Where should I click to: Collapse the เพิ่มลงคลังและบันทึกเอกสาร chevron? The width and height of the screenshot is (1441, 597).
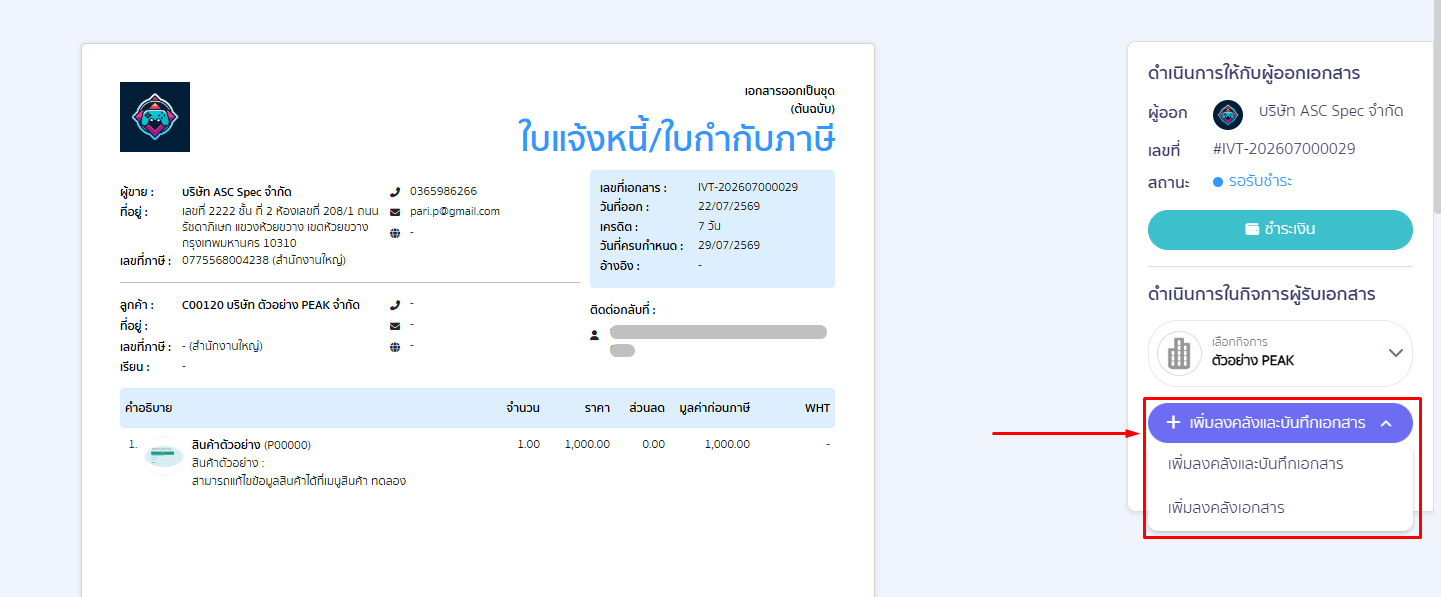[1386, 423]
